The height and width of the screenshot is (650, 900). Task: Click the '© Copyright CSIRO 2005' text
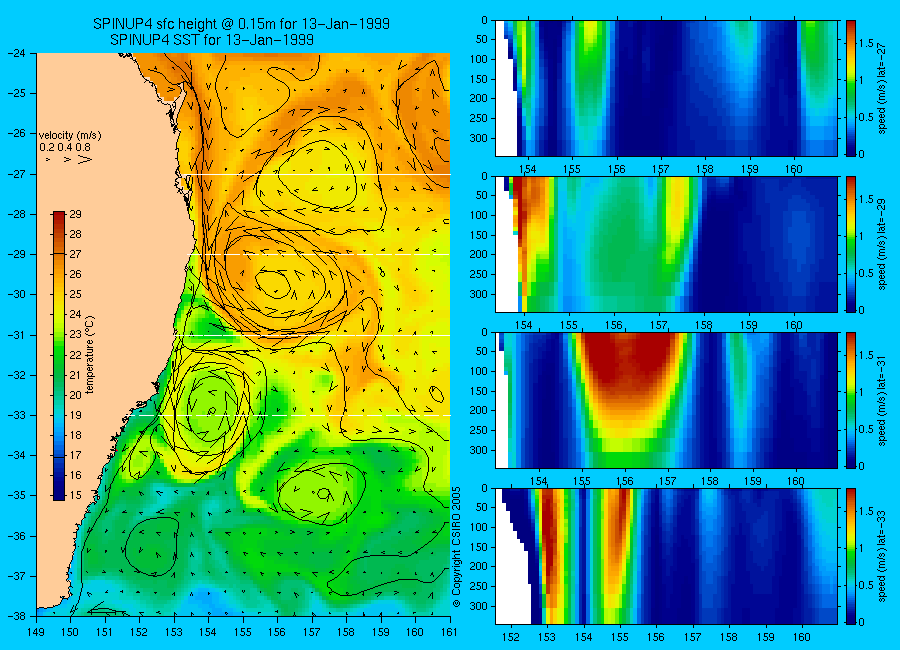(x=456, y=547)
